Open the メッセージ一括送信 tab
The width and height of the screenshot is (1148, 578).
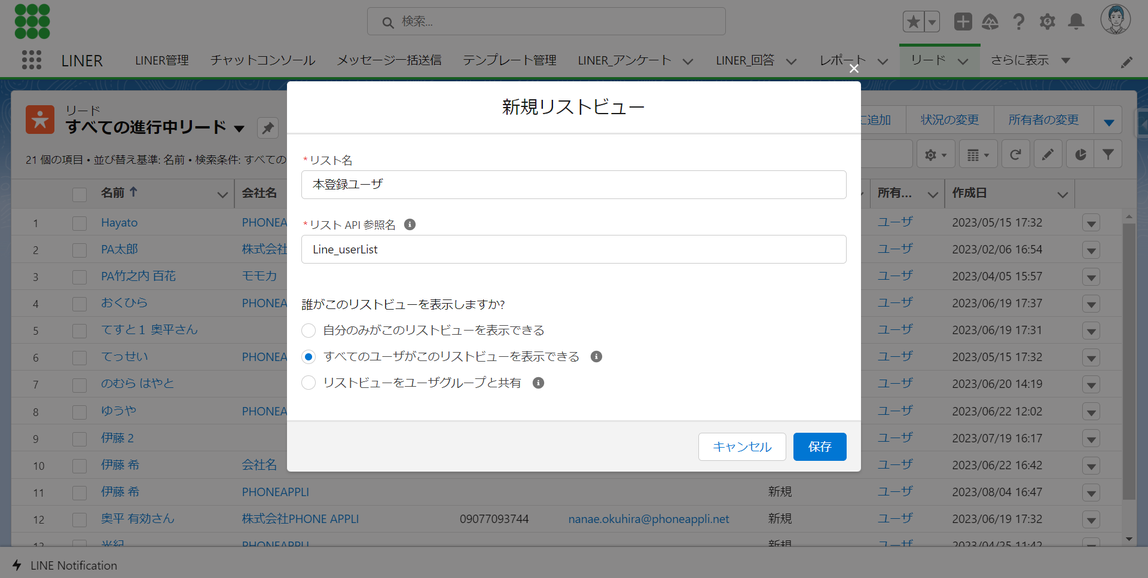[x=389, y=60]
